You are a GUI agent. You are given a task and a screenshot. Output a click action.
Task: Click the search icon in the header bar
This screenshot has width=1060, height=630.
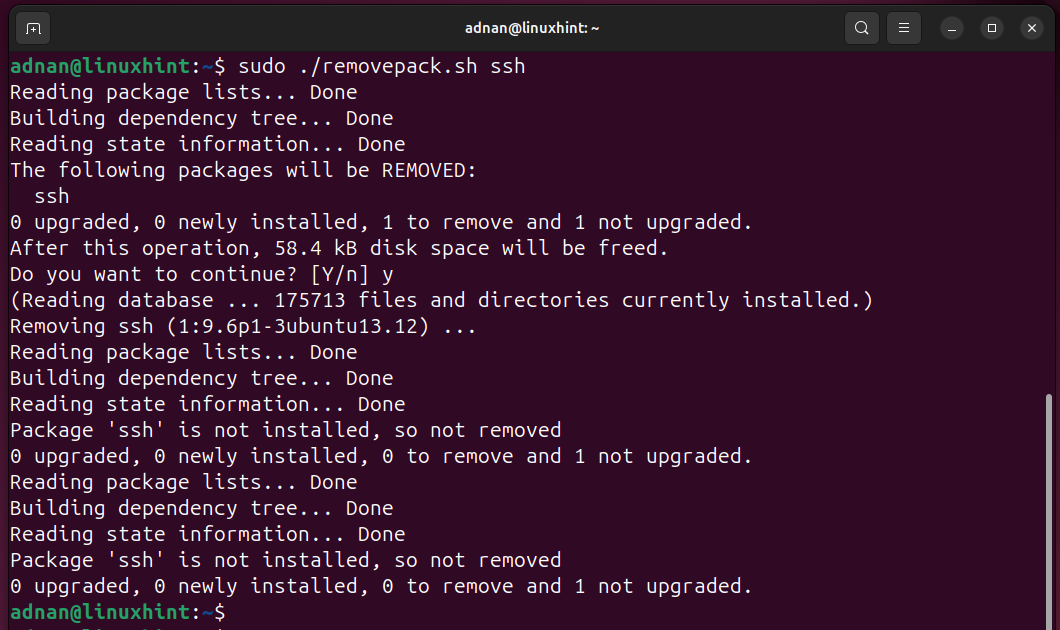point(862,28)
